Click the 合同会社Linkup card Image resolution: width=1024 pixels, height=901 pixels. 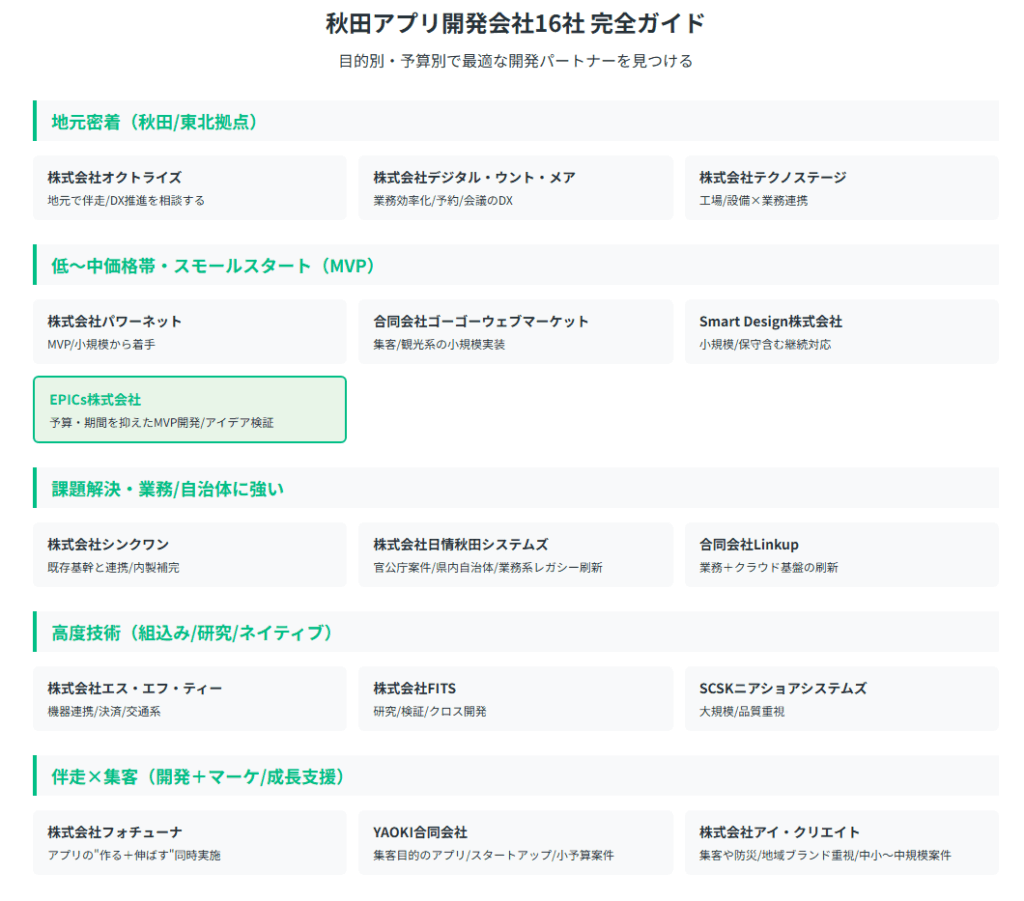tap(841, 555)
